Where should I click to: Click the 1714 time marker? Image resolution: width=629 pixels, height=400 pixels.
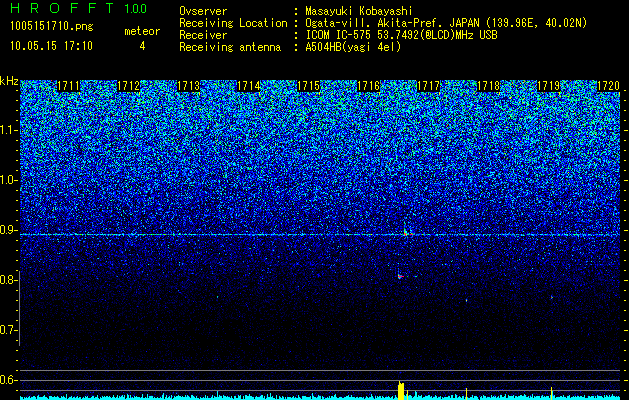tap(249, 86)
